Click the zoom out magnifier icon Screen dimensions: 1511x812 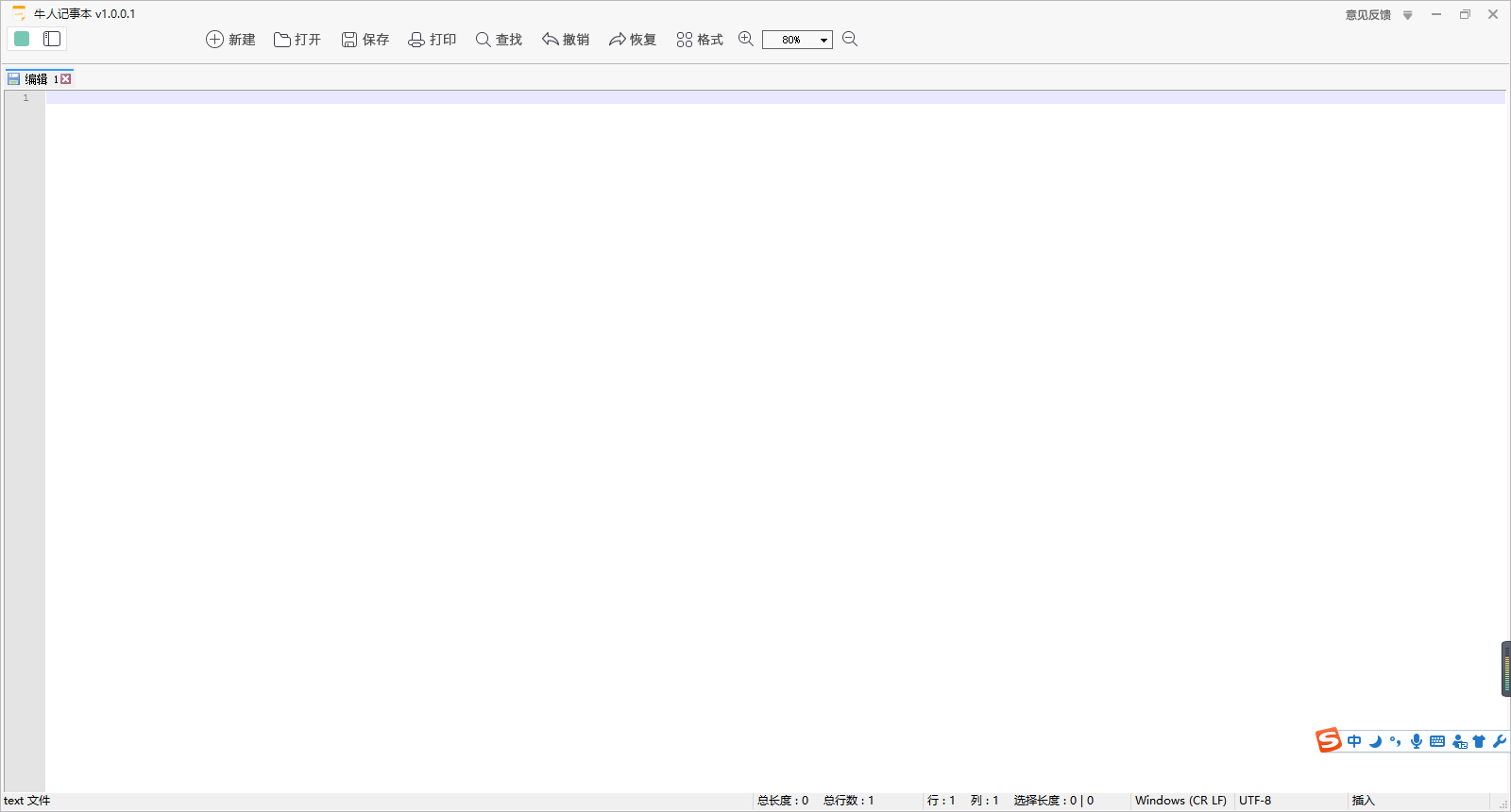[850, 39]
